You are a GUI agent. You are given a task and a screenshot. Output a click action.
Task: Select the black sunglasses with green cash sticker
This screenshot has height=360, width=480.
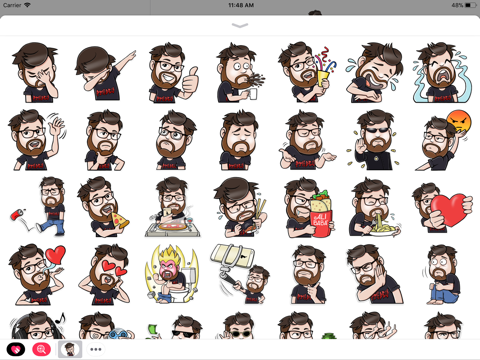174,327
